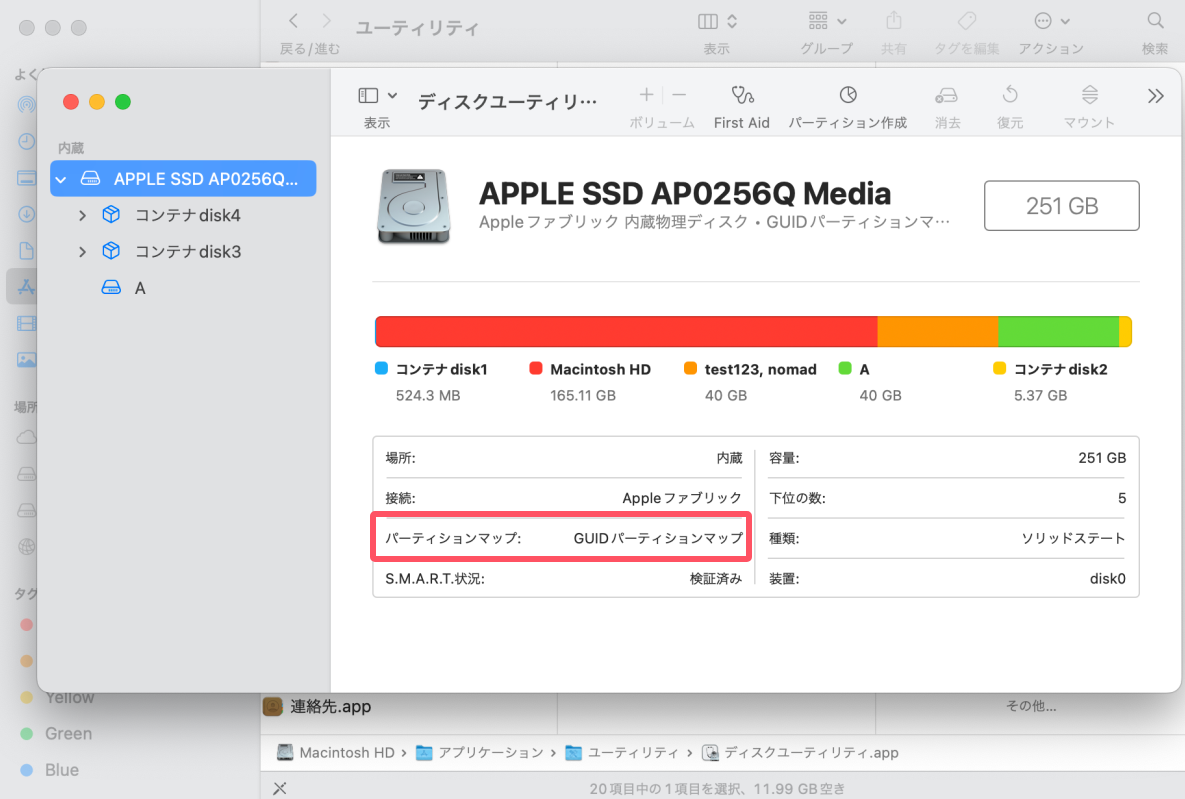Open Disk Utility's 表示 view options icon
The width and height of the screenshot is (1185, 799).
point(370,97)
